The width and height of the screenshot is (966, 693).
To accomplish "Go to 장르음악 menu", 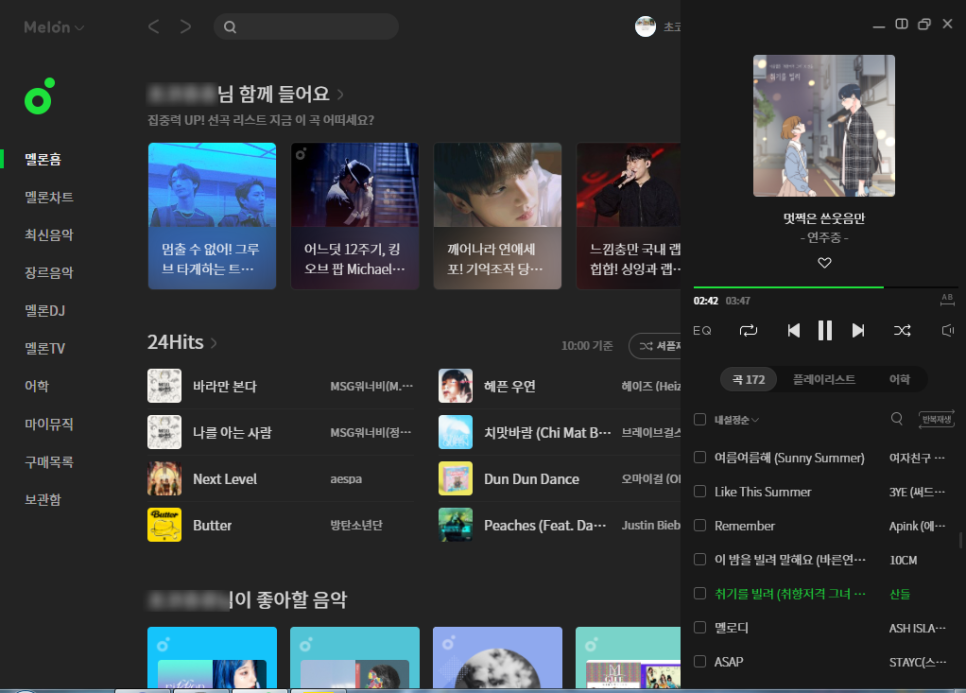I will (49, 272).
